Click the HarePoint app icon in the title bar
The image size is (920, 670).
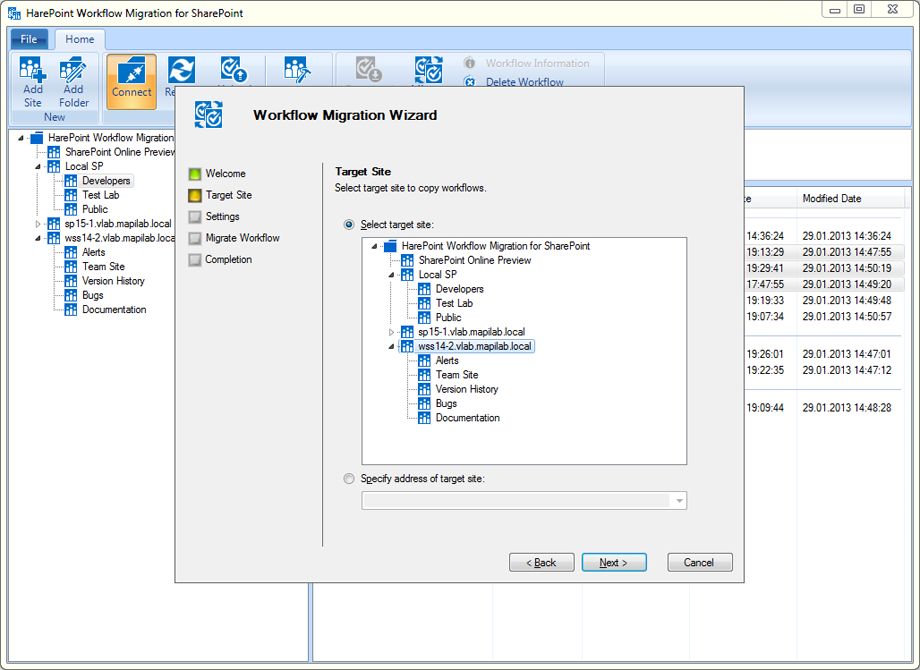pos(14,12)
